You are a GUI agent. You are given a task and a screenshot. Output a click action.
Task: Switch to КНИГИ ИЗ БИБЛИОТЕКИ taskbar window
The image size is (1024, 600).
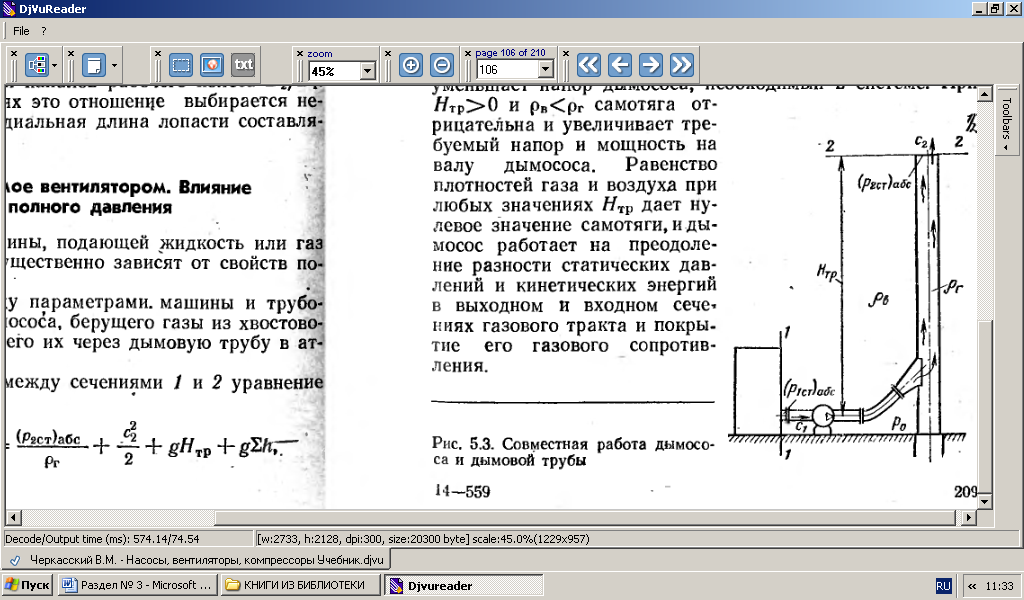coord(301,585)
